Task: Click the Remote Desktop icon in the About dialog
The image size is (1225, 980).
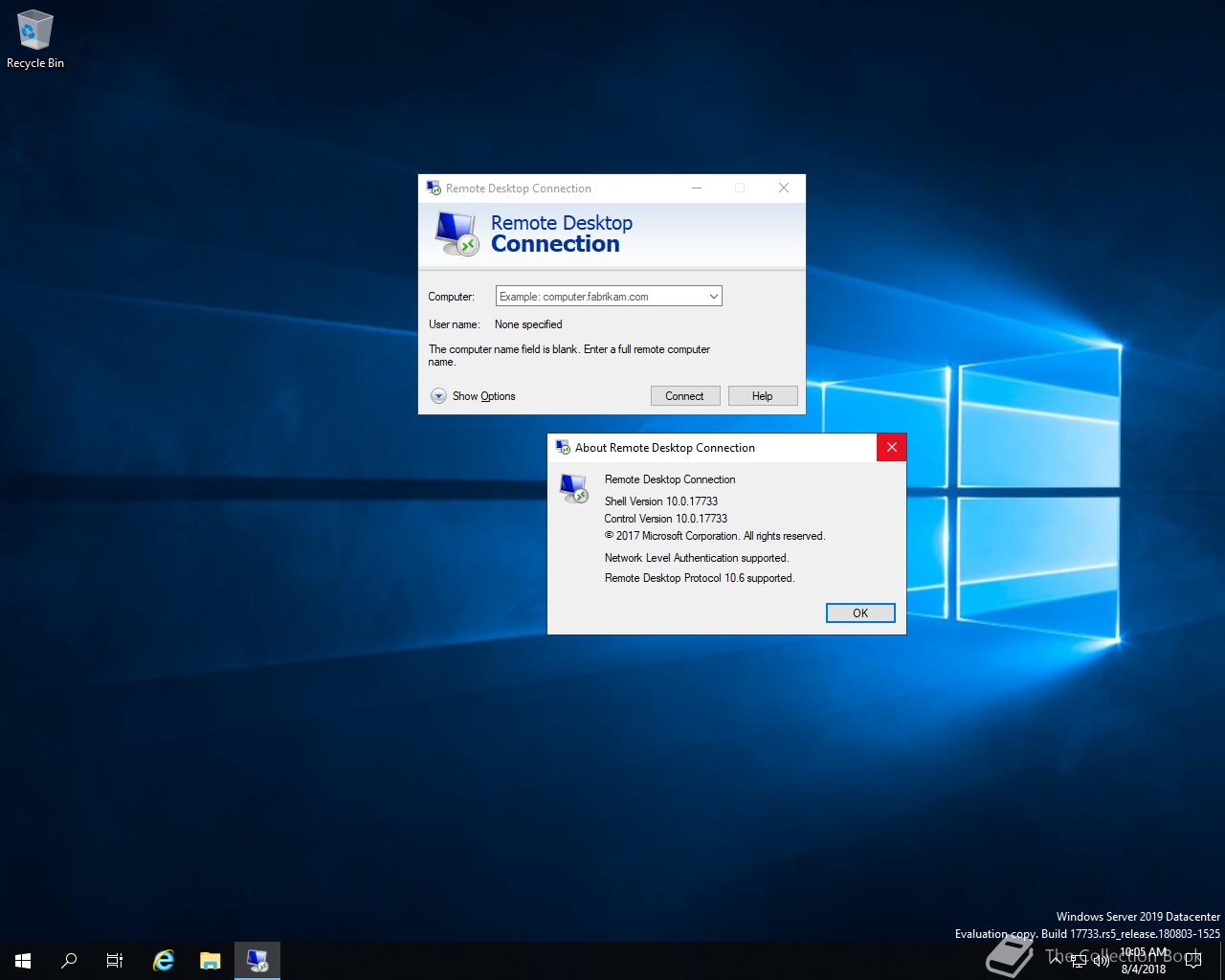Action: (x=574, y=488)
